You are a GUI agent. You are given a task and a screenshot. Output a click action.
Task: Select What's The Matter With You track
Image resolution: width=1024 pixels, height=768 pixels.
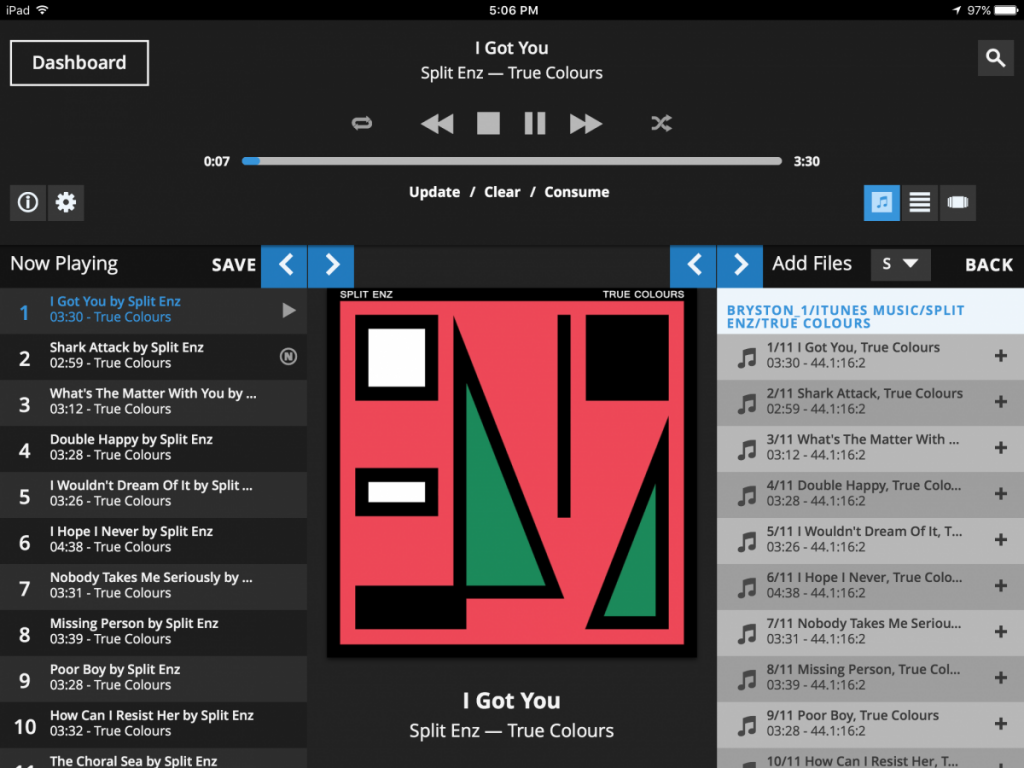[x=153, y=403]
